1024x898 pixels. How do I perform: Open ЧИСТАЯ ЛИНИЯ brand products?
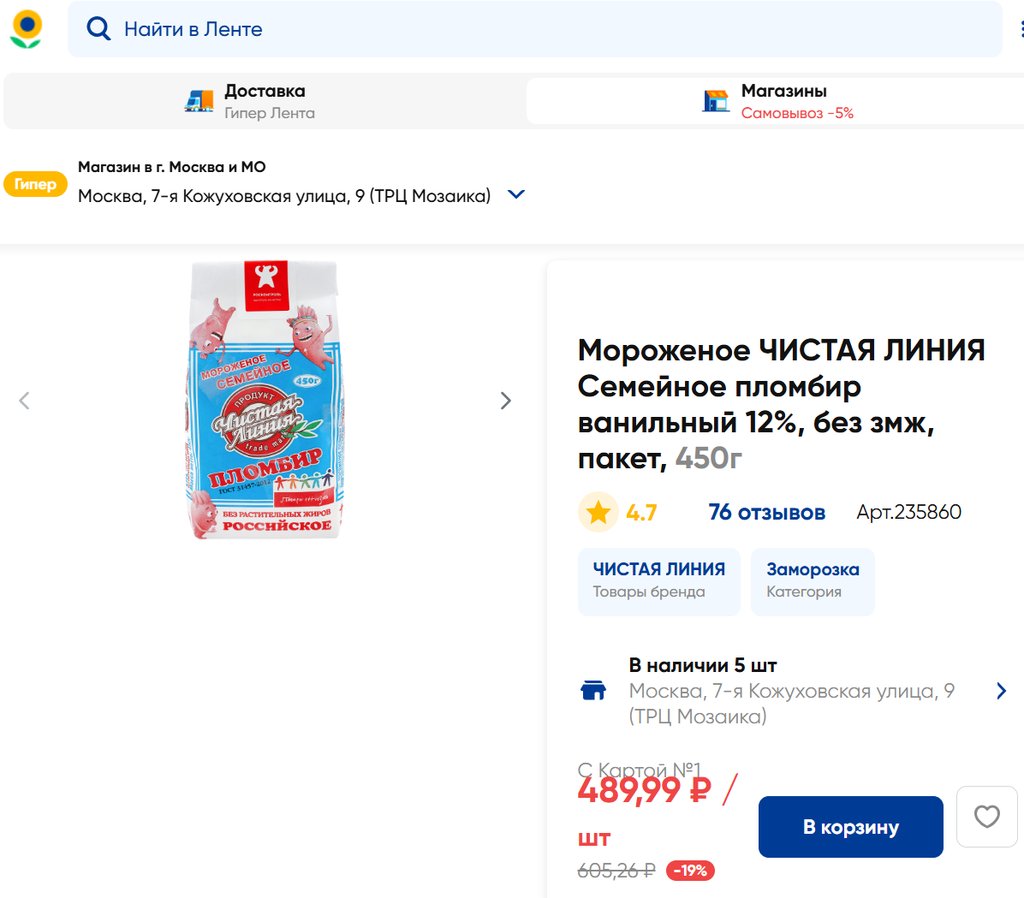pyautogui.click(x=658, y=581)
